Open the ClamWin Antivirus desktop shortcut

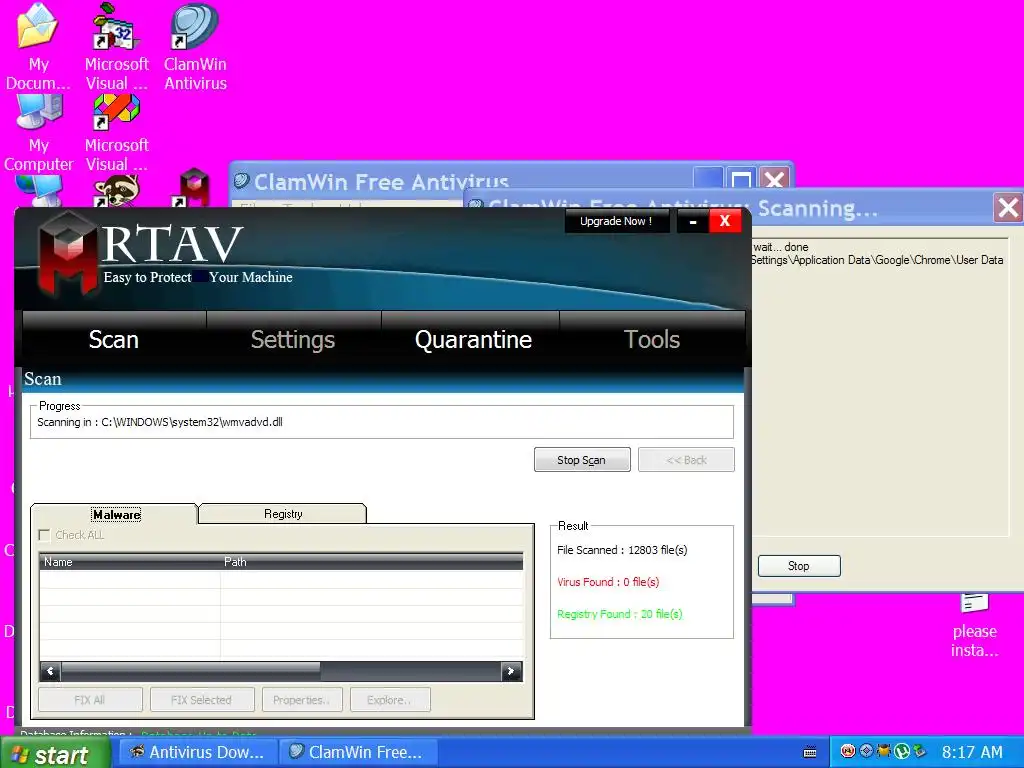(195, 46)
